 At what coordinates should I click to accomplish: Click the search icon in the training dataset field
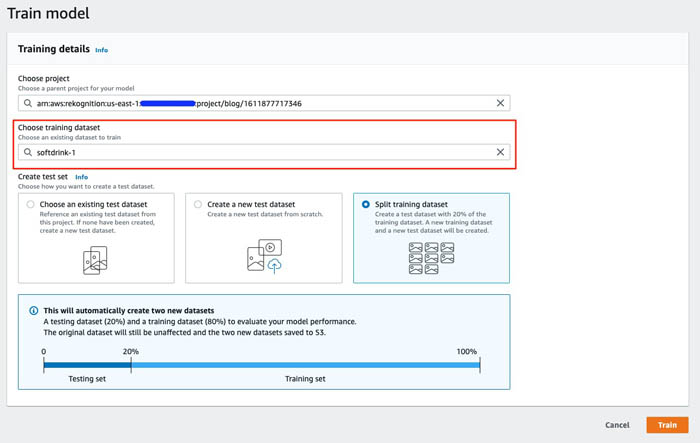point(28,152)
